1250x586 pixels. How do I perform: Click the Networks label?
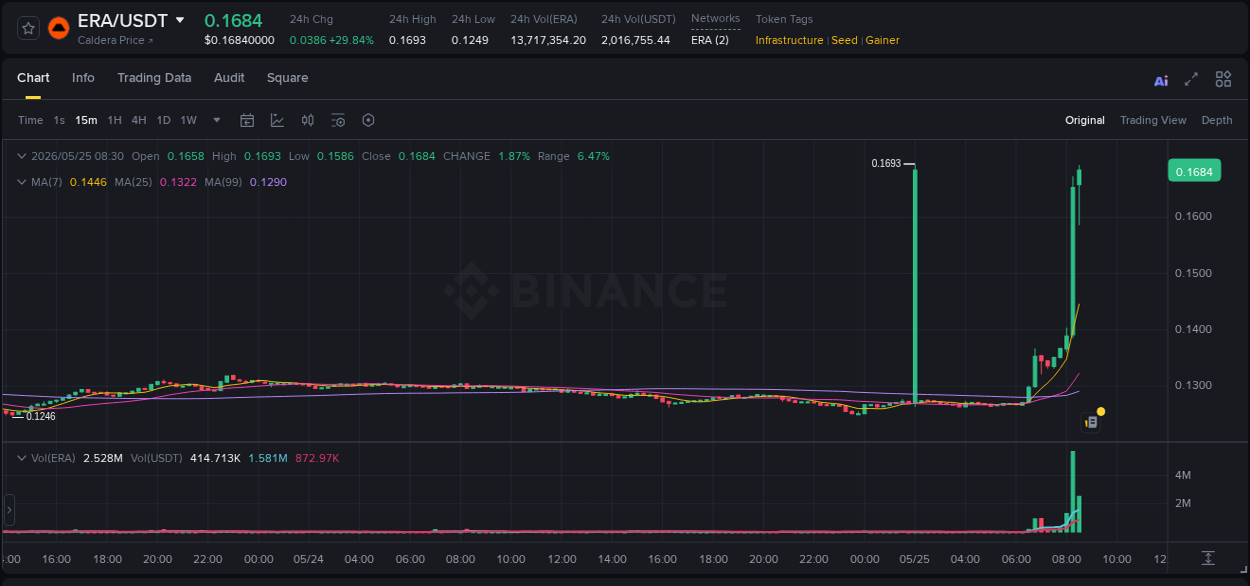[715, 18]
